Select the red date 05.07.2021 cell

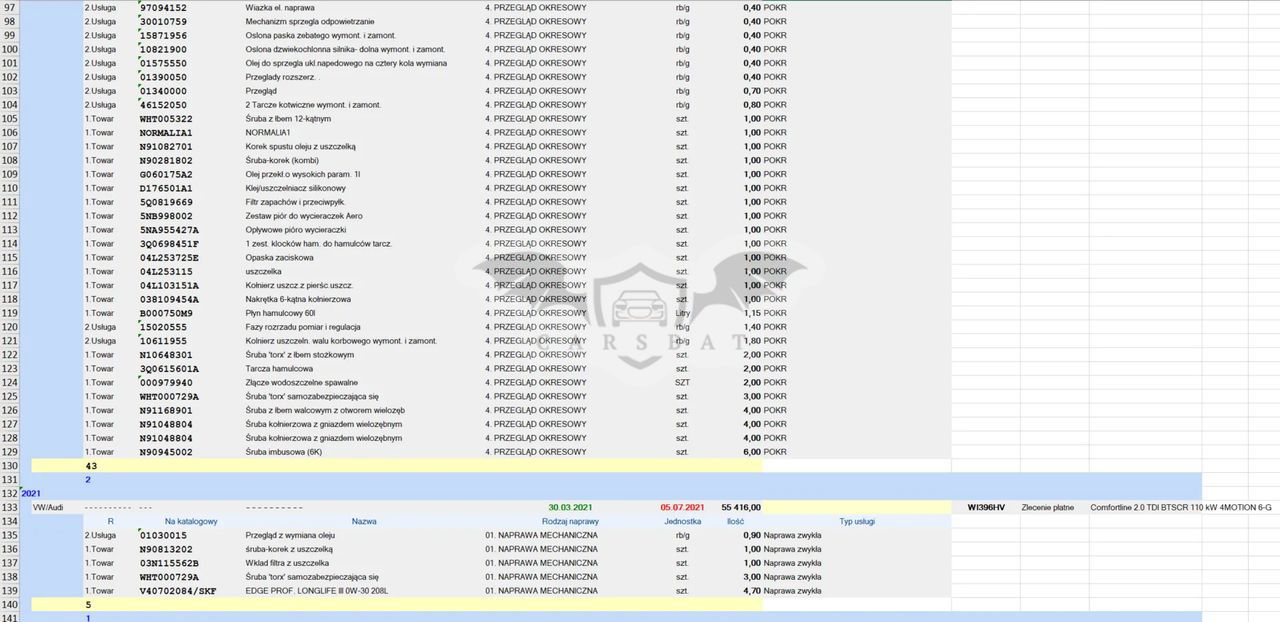pyautogui.click(x=683, y=507)
